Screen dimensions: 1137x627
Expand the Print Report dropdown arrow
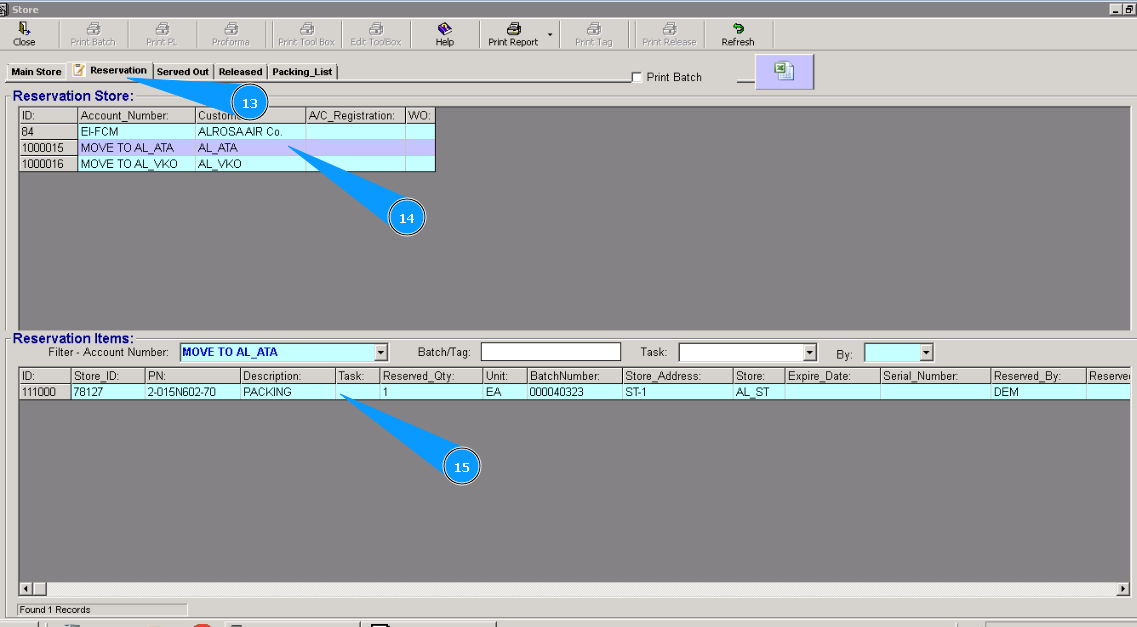[x=550, y=35]
